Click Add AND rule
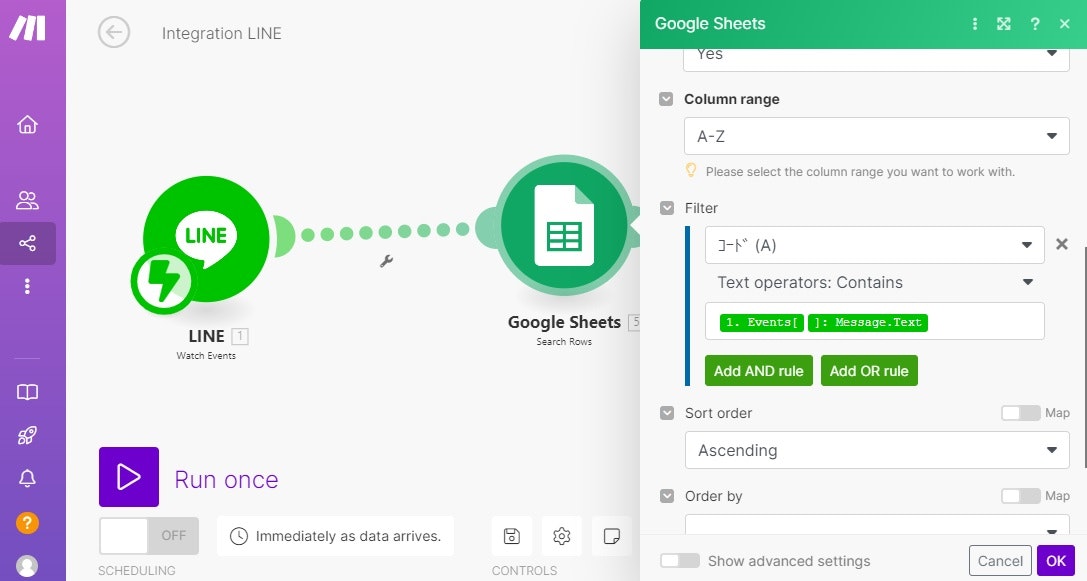The image size is (1087, 581). 758,371
